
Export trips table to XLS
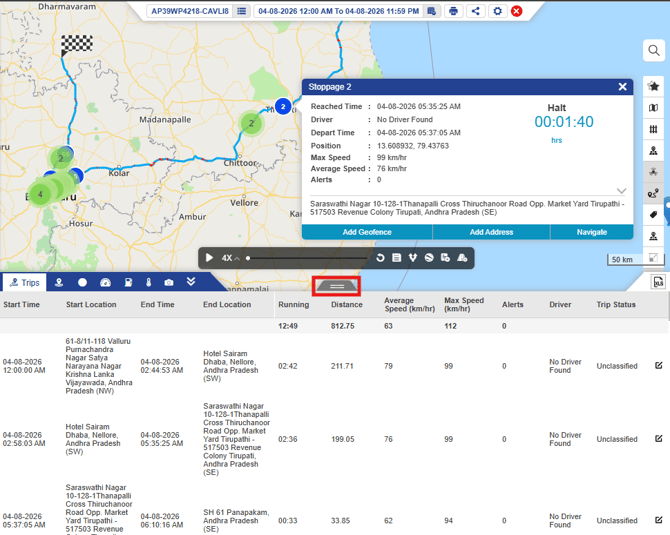click(658, 282)
